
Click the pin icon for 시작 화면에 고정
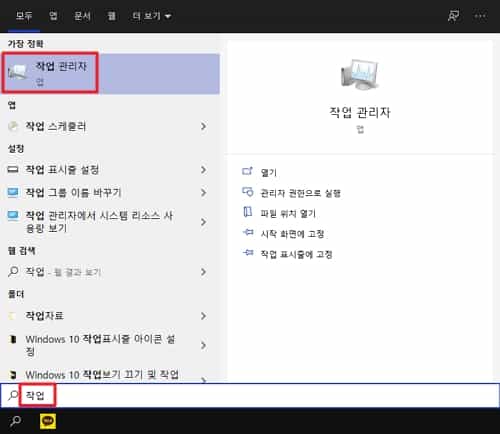point(248,232)
